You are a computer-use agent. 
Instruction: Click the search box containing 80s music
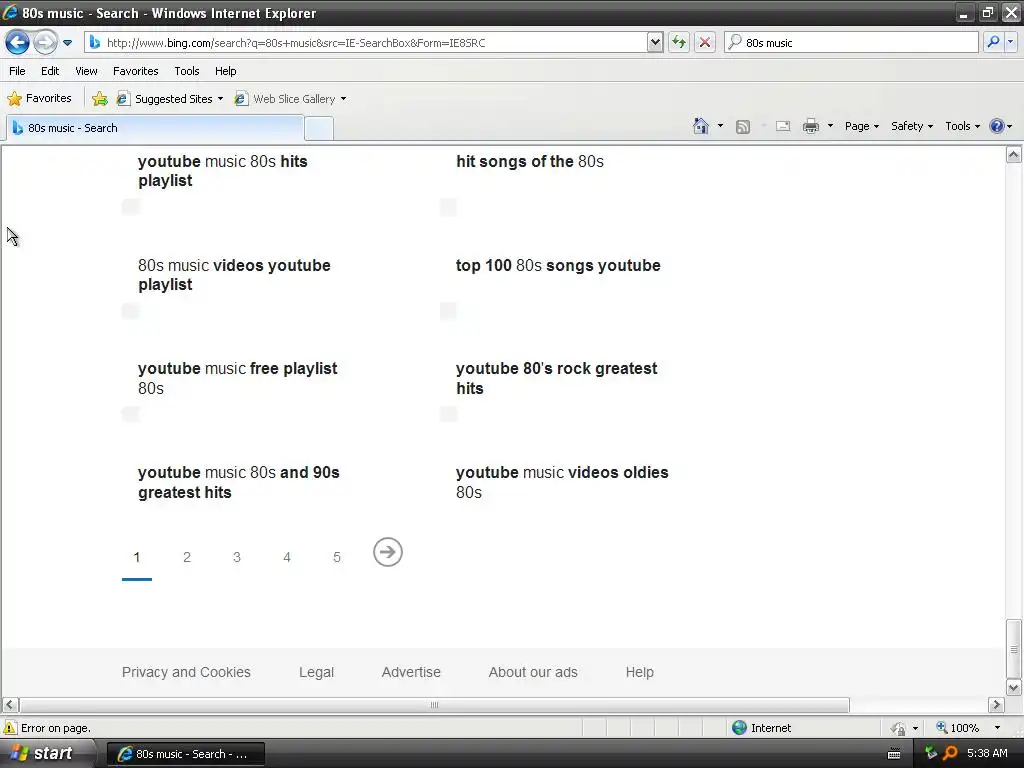pos(852,43)
